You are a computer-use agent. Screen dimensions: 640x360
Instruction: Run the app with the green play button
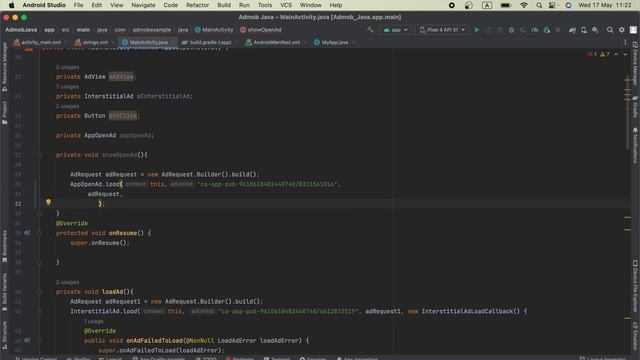click(x=476, y=30)
